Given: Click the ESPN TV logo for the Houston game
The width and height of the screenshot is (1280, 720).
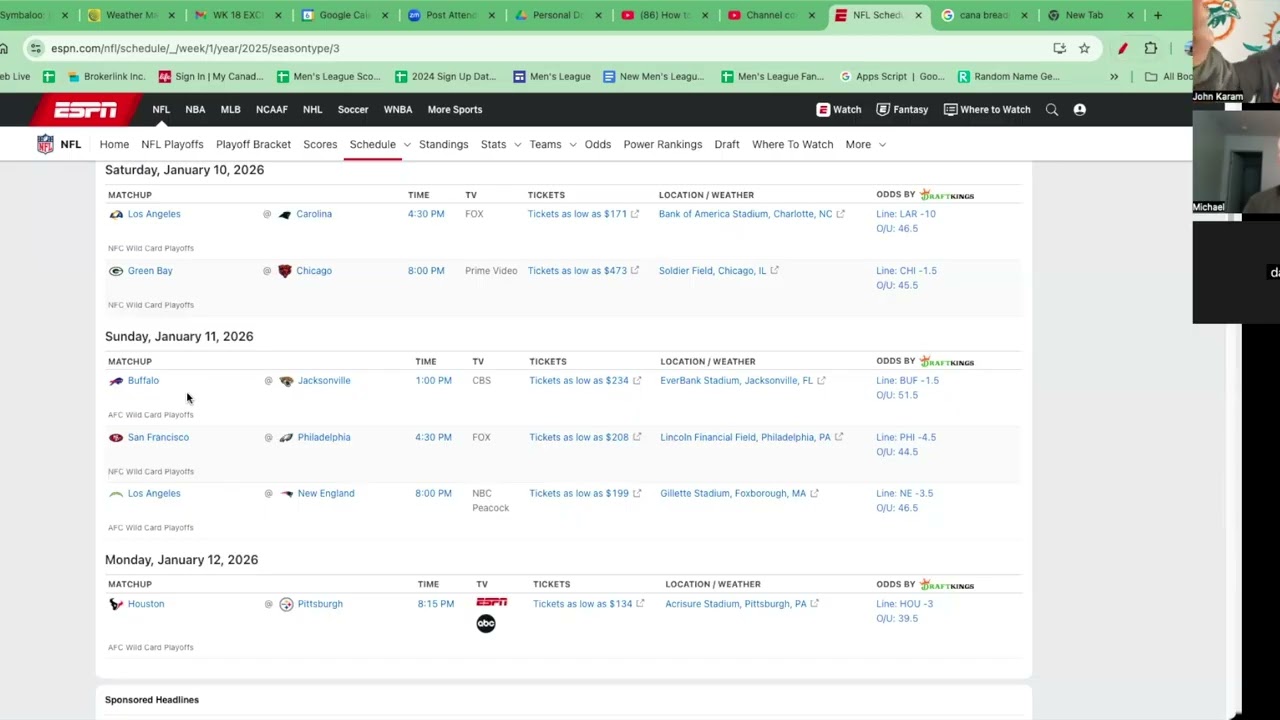Looking at the screenshot, I should tap(491, 602).
